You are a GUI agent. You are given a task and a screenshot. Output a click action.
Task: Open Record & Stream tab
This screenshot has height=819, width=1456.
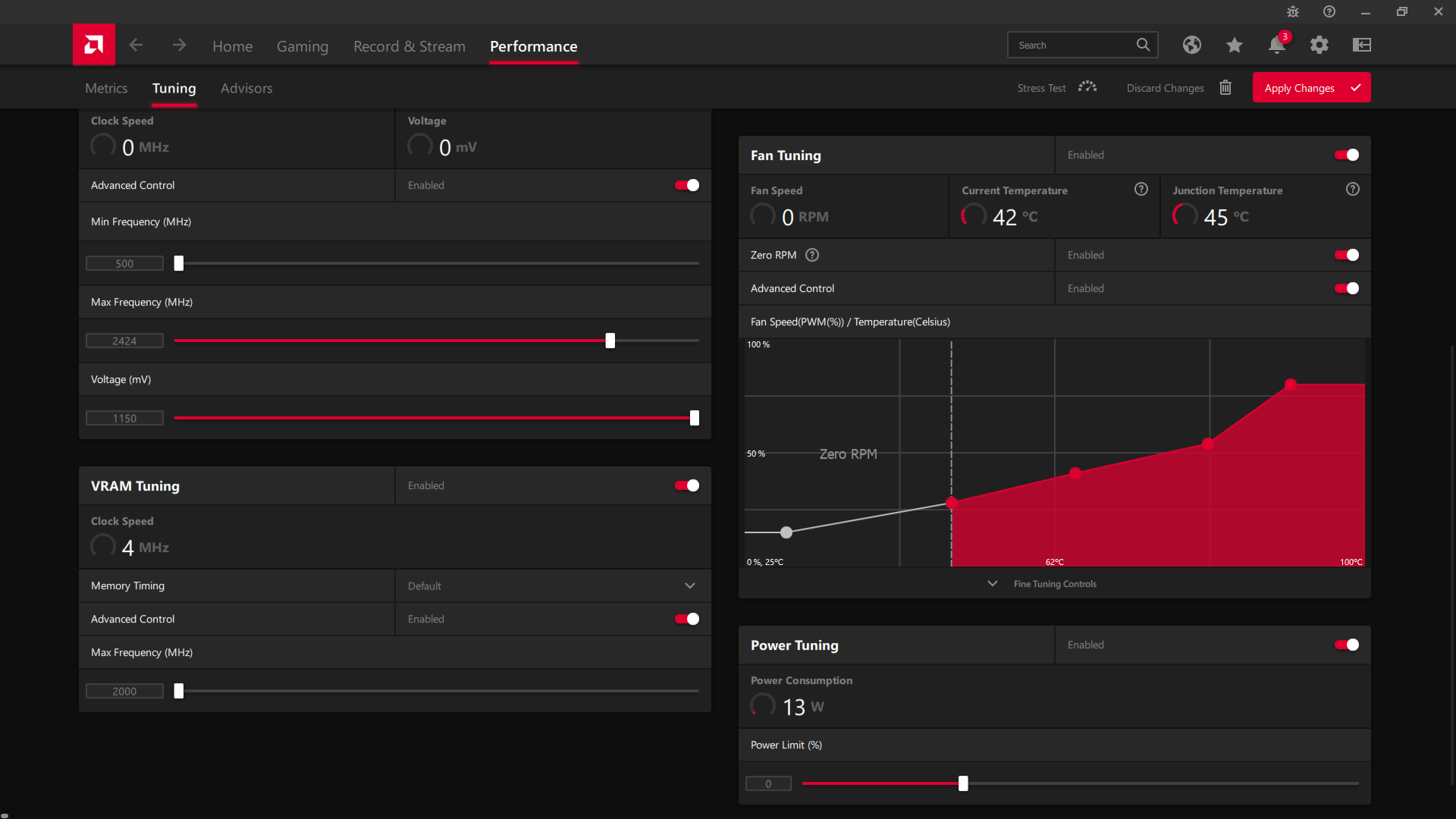tap(409, 46)
